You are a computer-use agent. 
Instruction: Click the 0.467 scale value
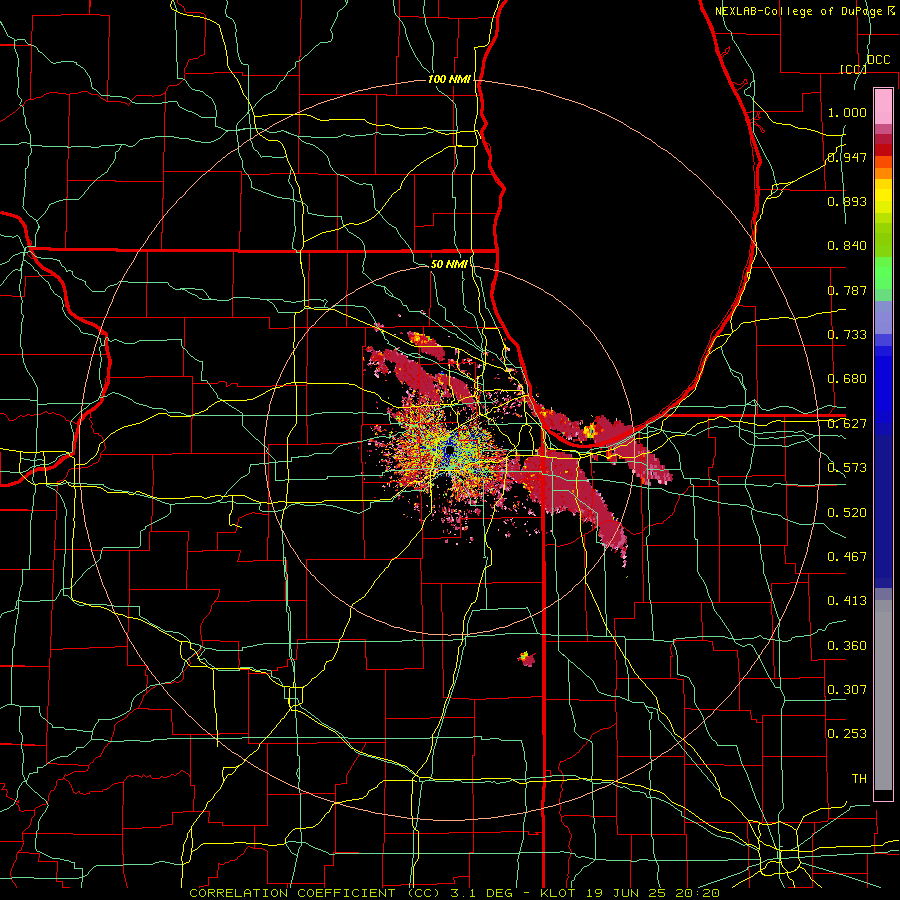847,557
